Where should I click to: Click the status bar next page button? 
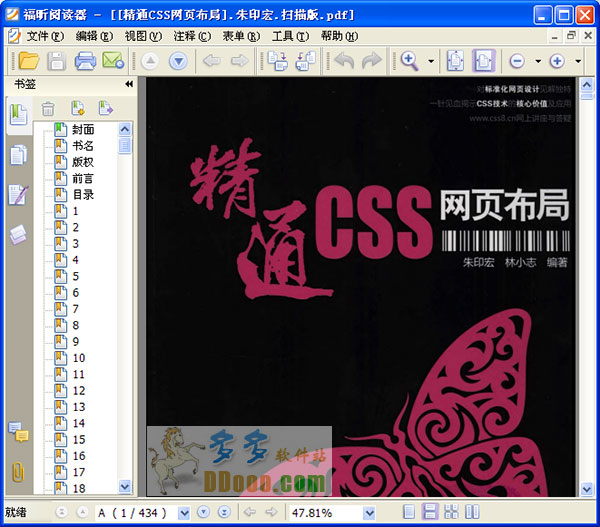[x=203, y=512]
